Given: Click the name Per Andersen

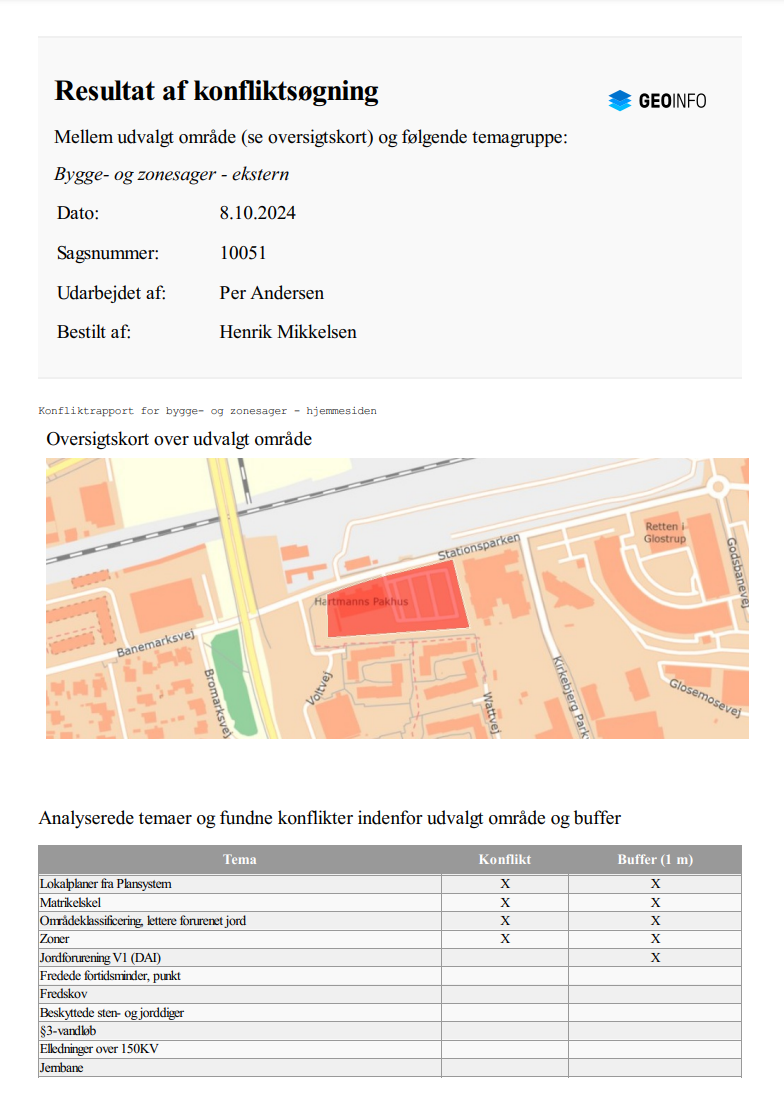Looking at the screenshot, I should 272,293.
